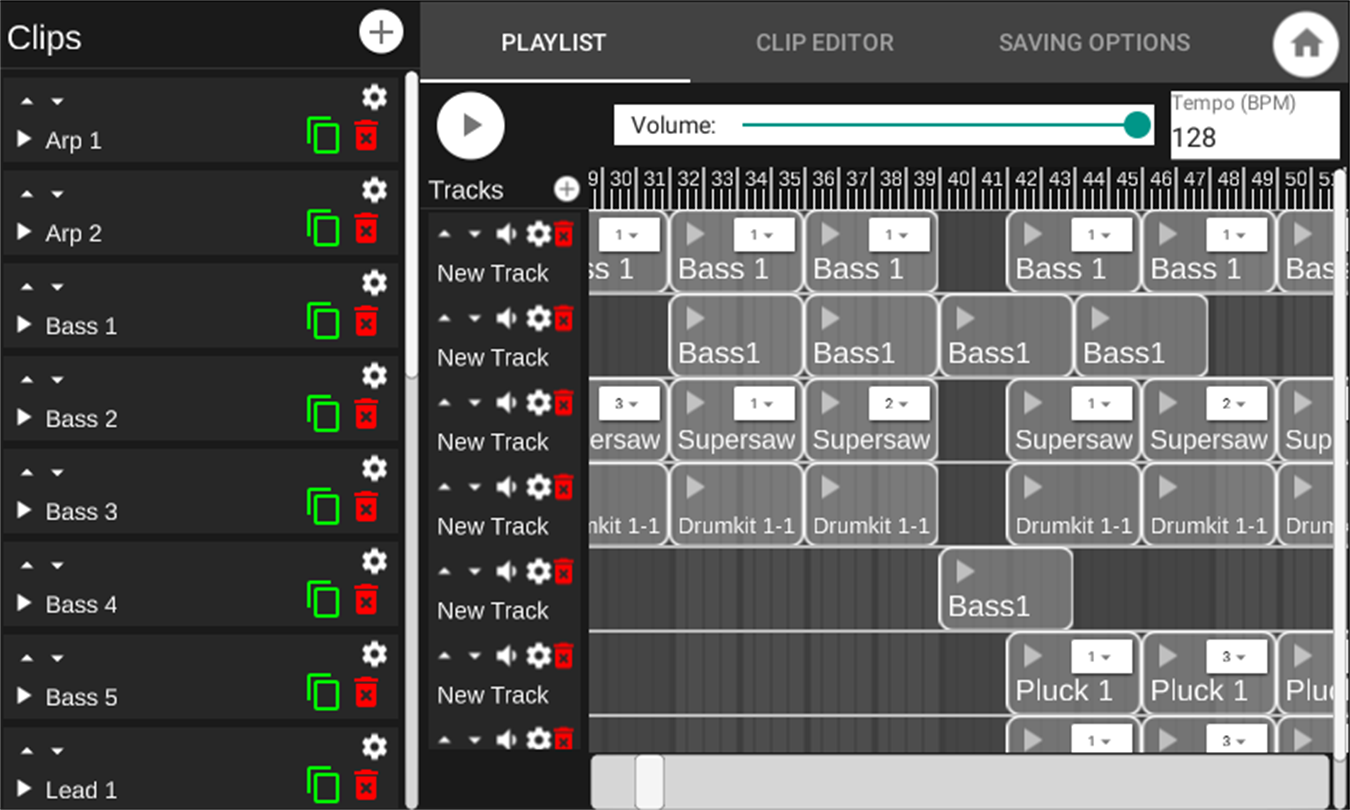Open settings gear of the second track

(x=539, y=319)
